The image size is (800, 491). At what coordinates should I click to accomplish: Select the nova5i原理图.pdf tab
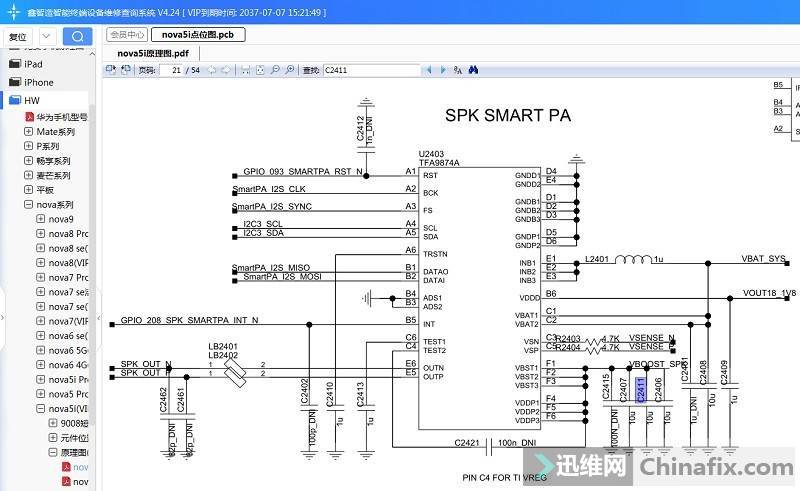point(152,52)
